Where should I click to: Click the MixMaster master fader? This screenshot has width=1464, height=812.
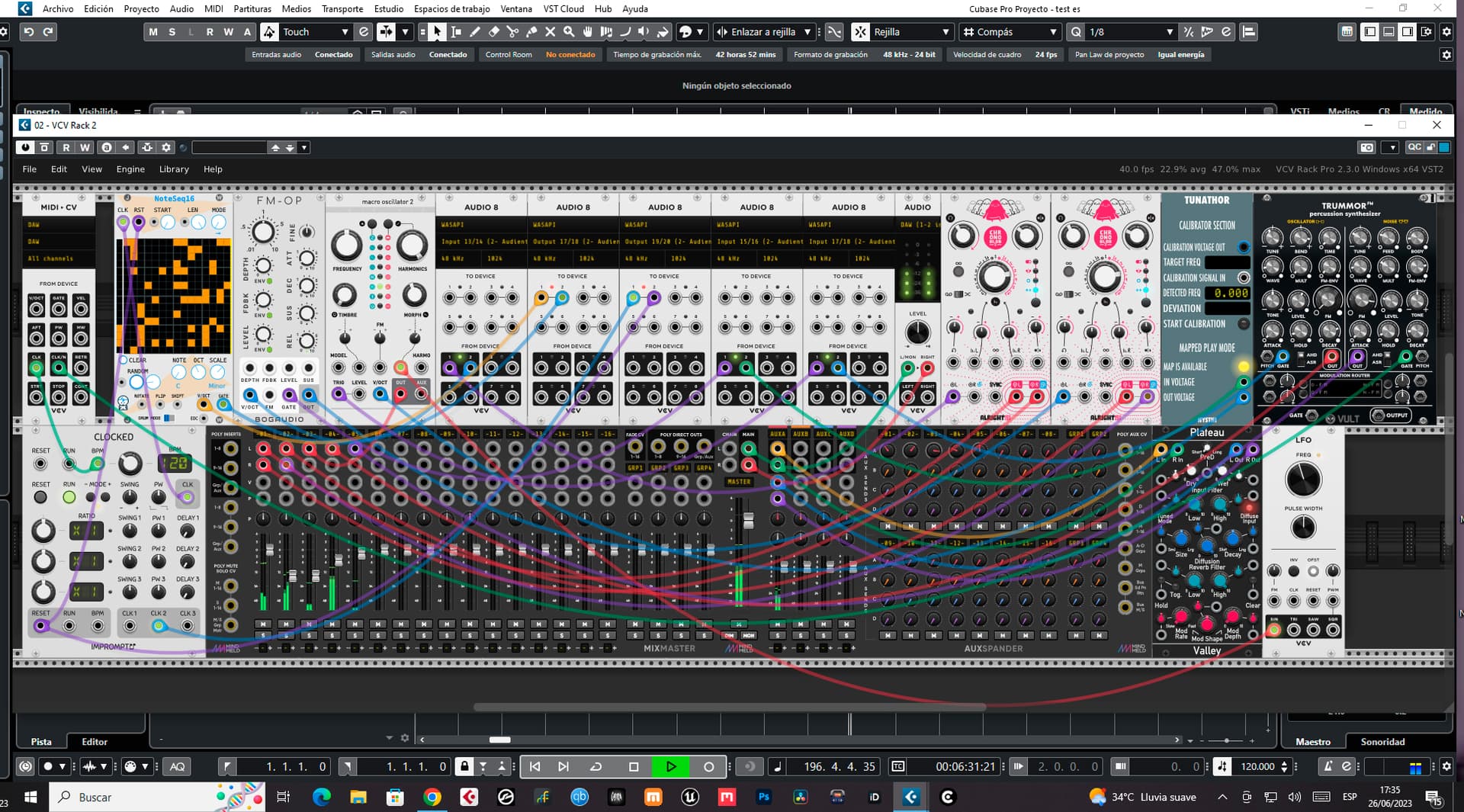748,521
